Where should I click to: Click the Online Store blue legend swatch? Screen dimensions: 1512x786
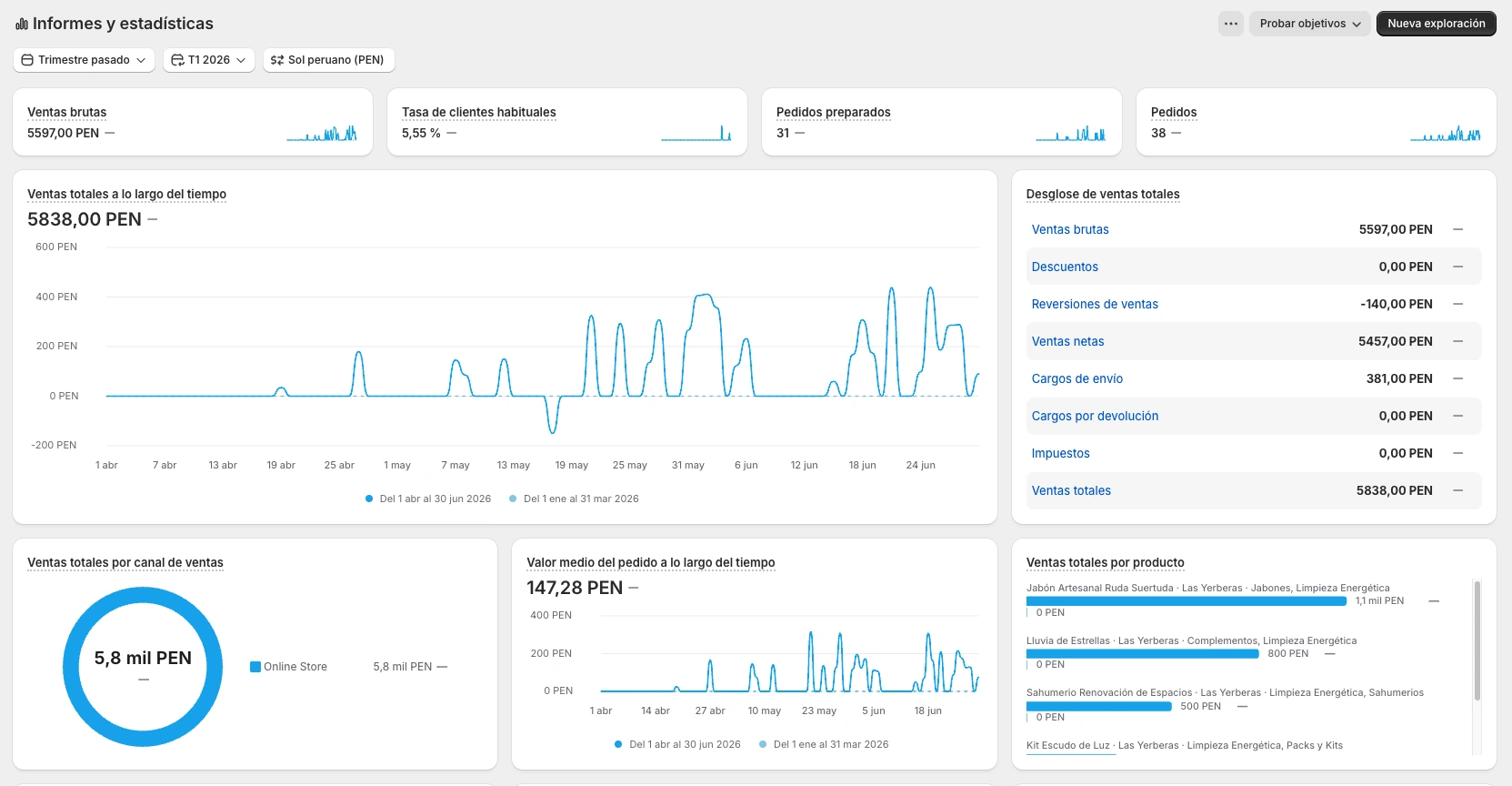255,667
